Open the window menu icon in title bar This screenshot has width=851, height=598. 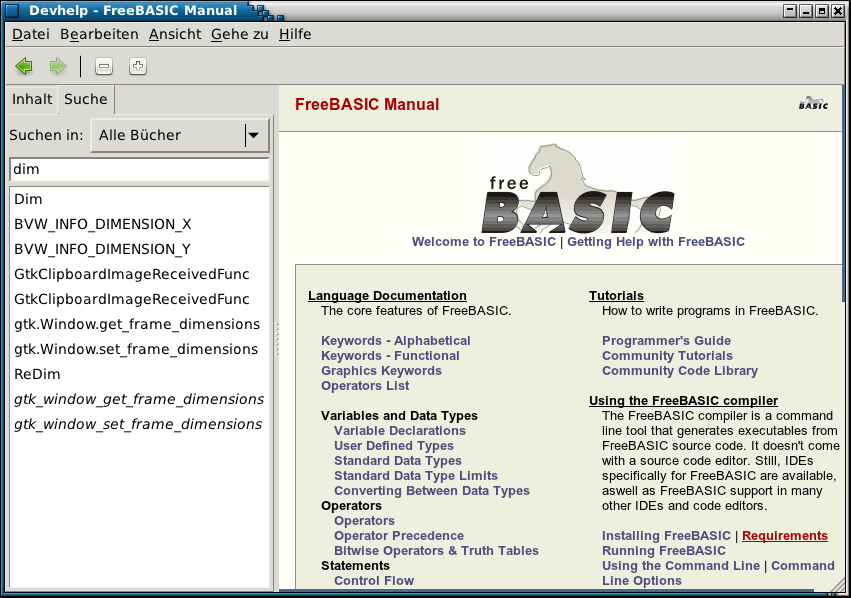tap(11, 10)
